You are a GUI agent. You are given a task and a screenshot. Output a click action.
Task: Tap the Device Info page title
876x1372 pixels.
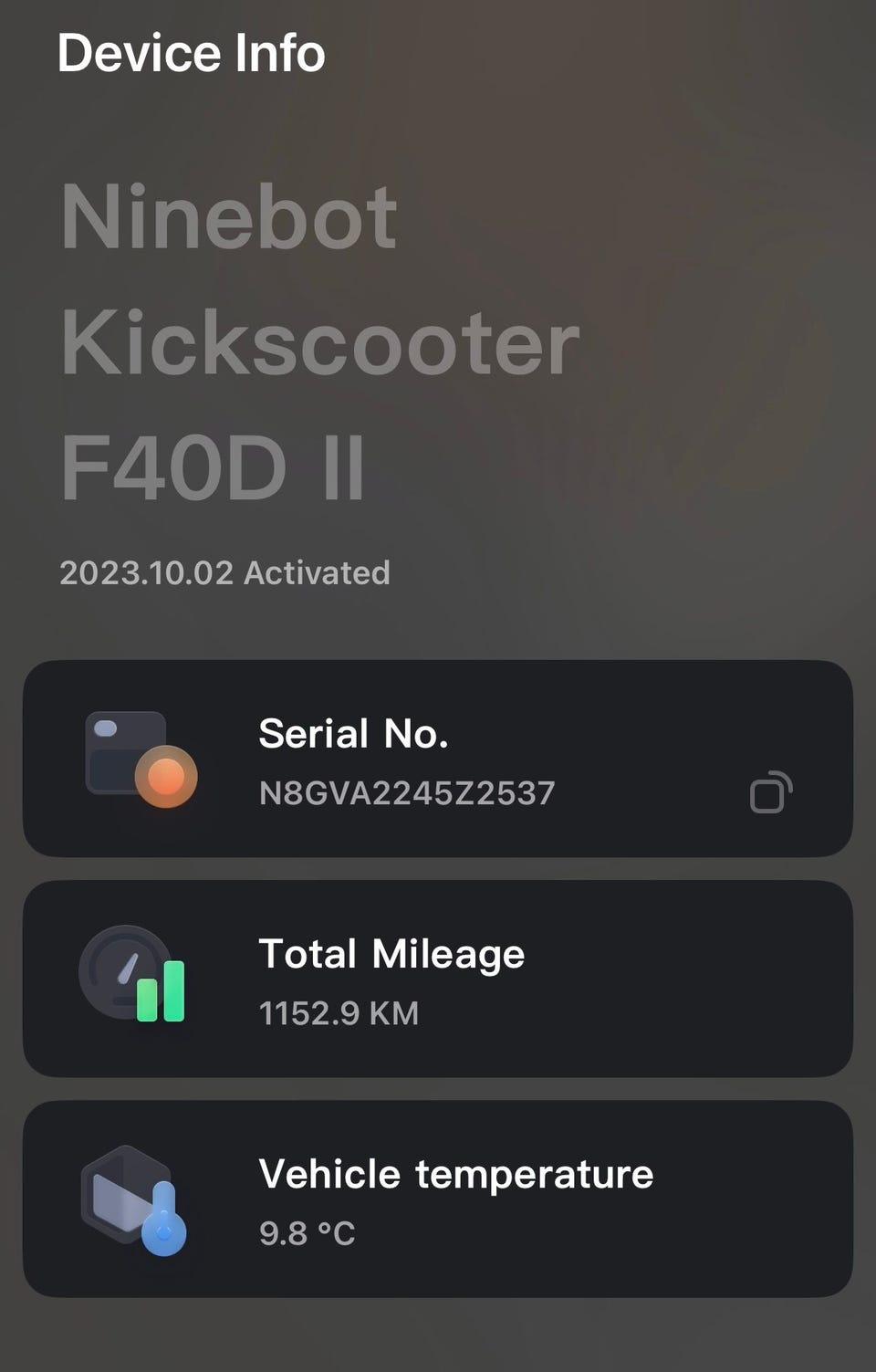(x=191, y=53)
